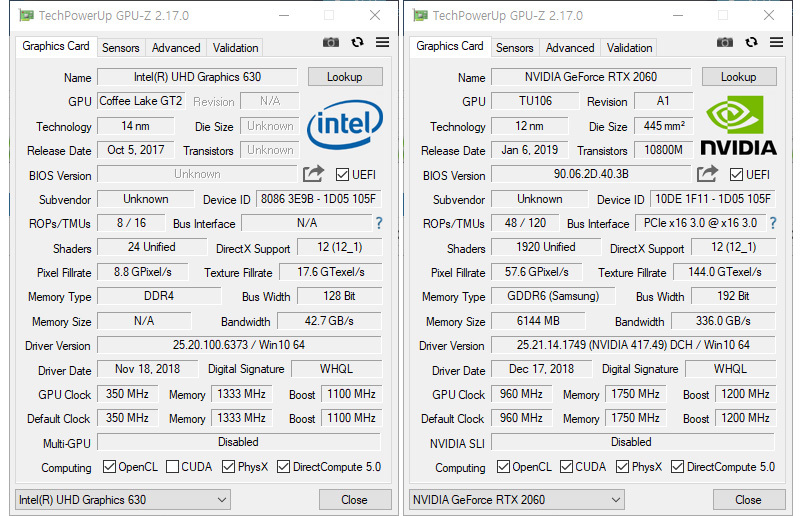Image resolution: width=800 pixels, height=516 pixels.
Task: Open the Advanced tab in NVIDIA window
Action: coord(570,47)
